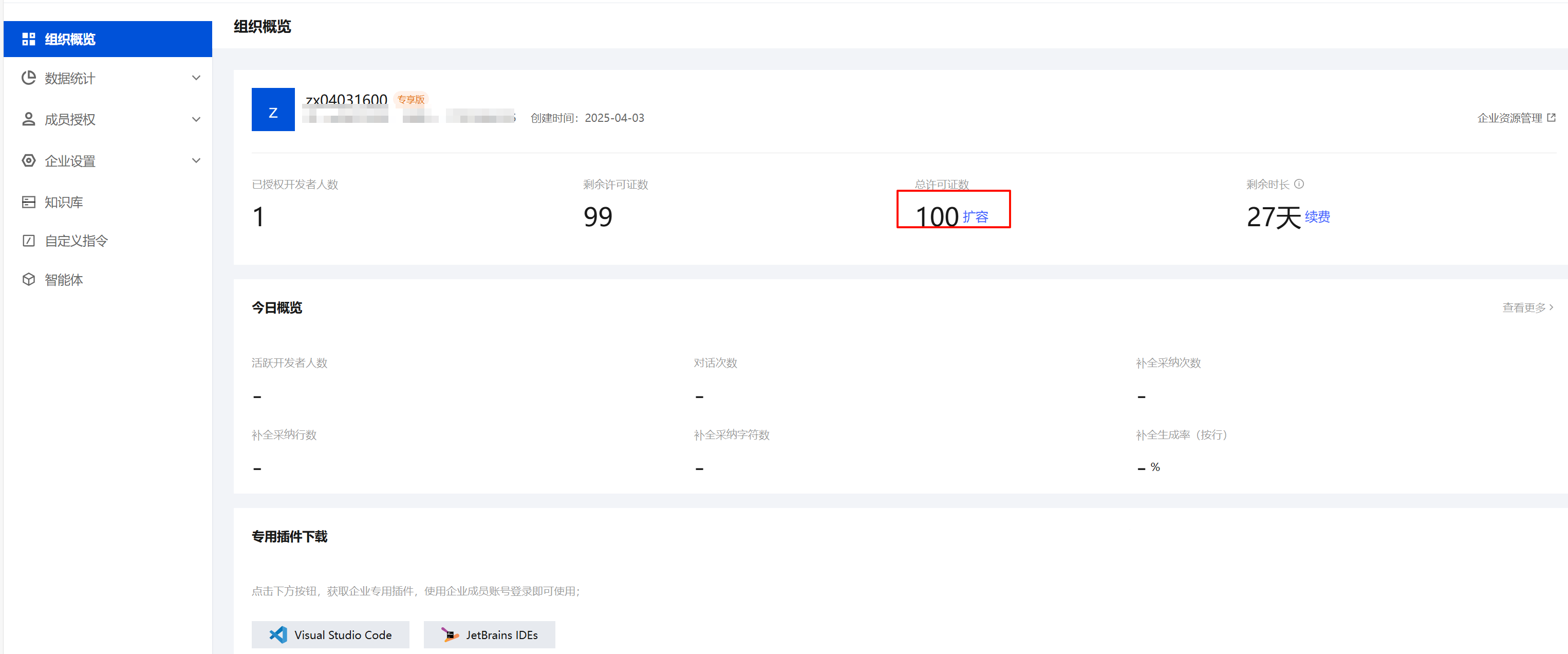This screenshot has height=654, width=1568.
Task: Click the 续费 renewal link
Action: point(1317,217)
